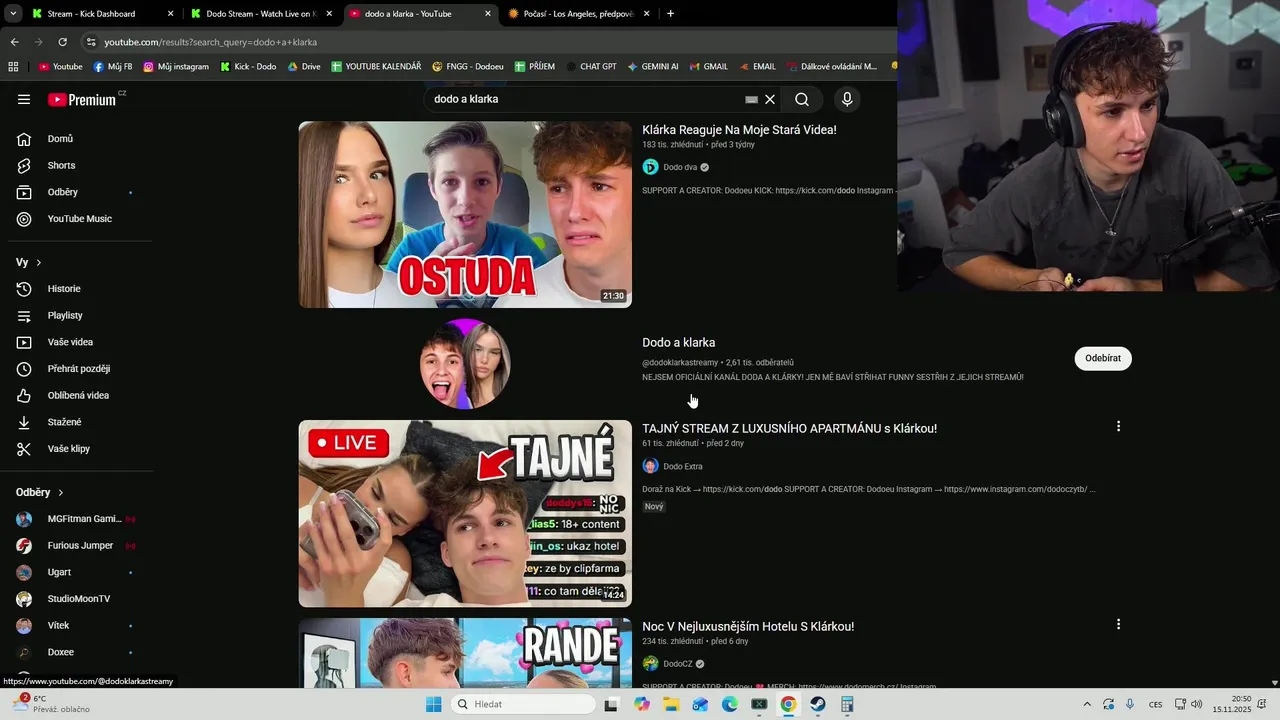Go back in browser history
This screenshot has width=1280, height=720.
[x=14, y=42]
